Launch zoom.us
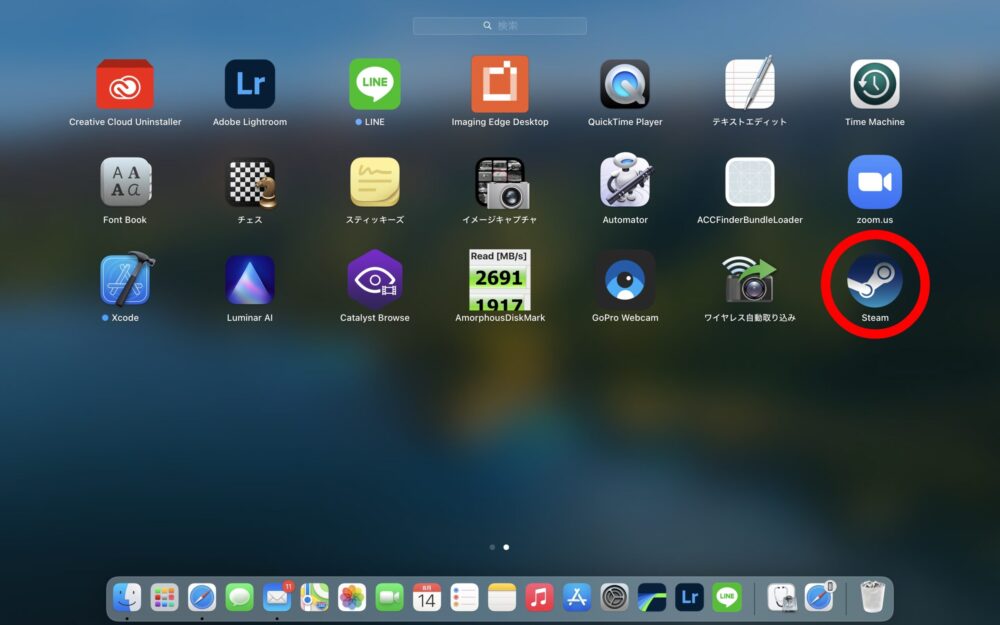1000x625 pixels. pos(874,182)
